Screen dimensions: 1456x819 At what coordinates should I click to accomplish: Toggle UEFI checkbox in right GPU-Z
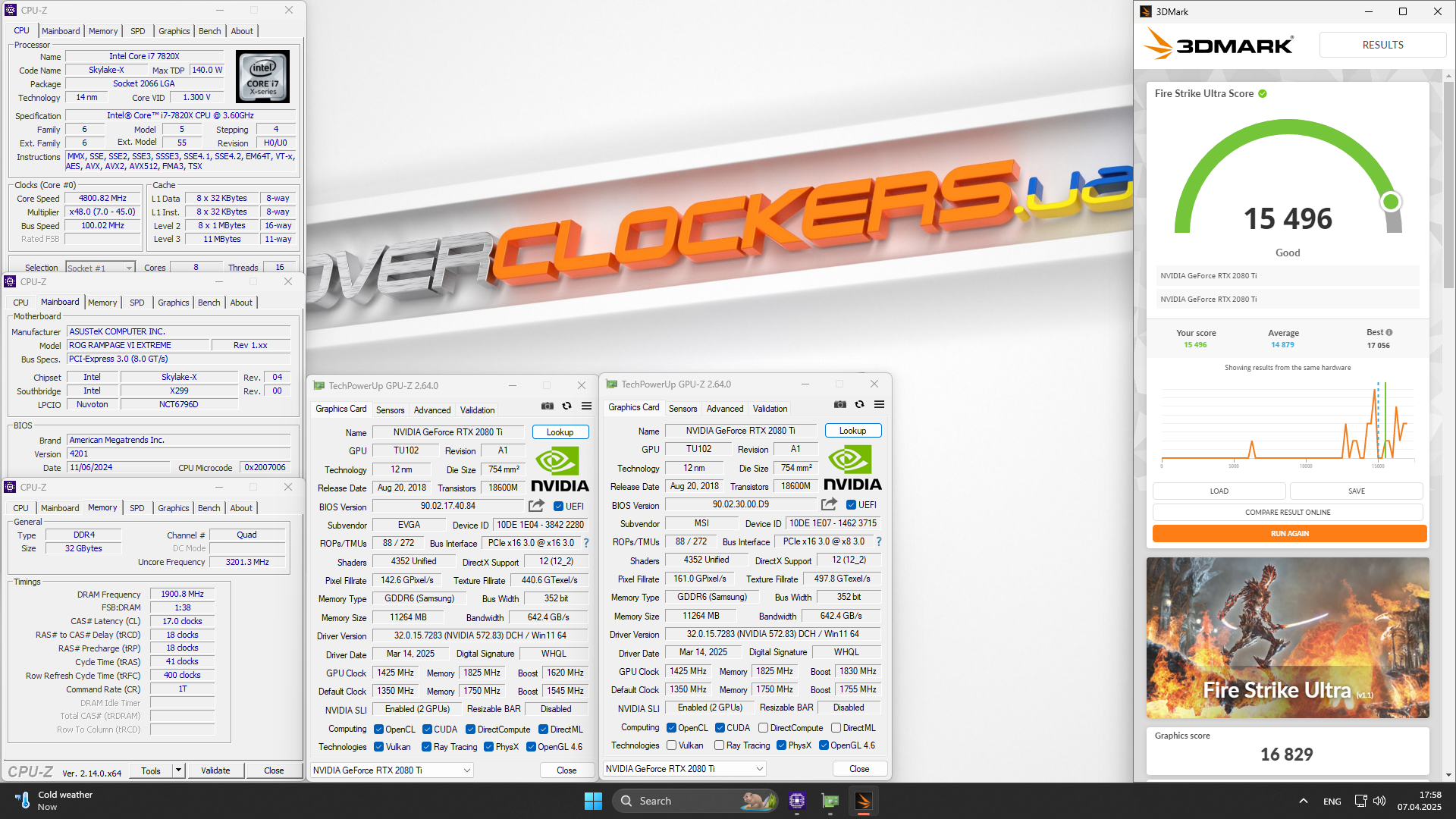pyautogui.click(x=851, y=505)
